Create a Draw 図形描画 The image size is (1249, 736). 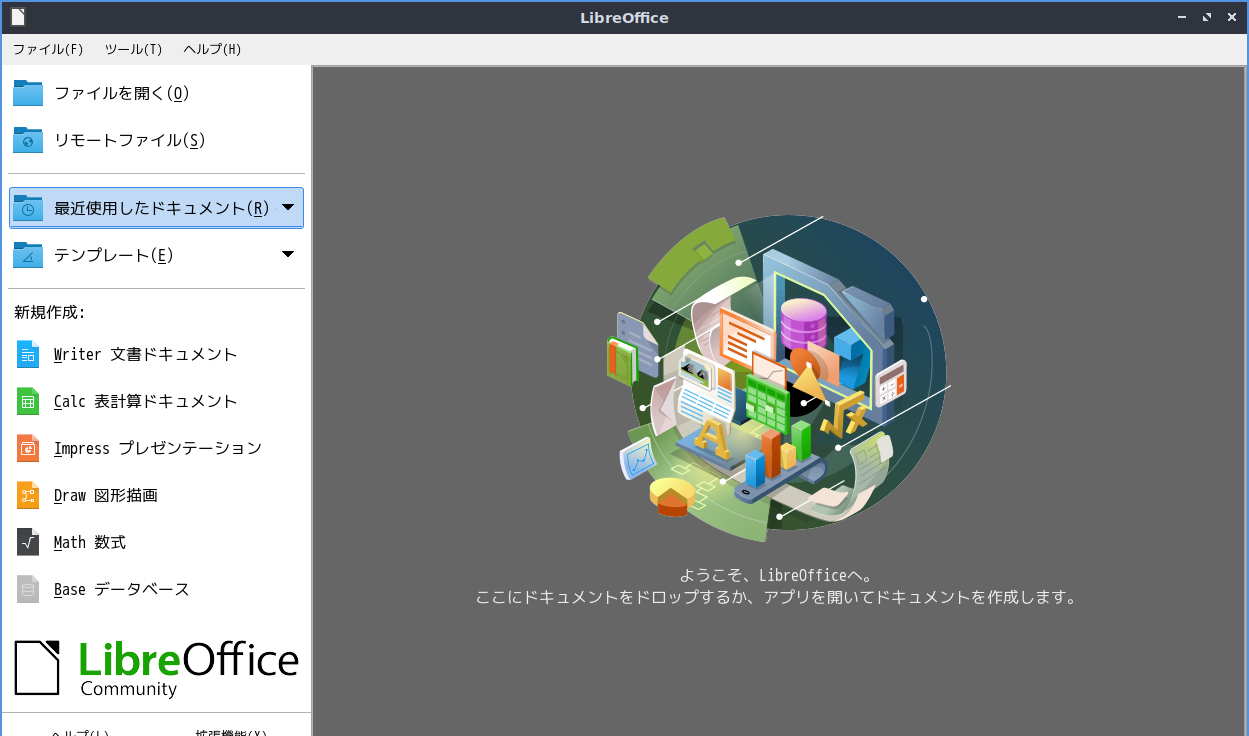156,495
